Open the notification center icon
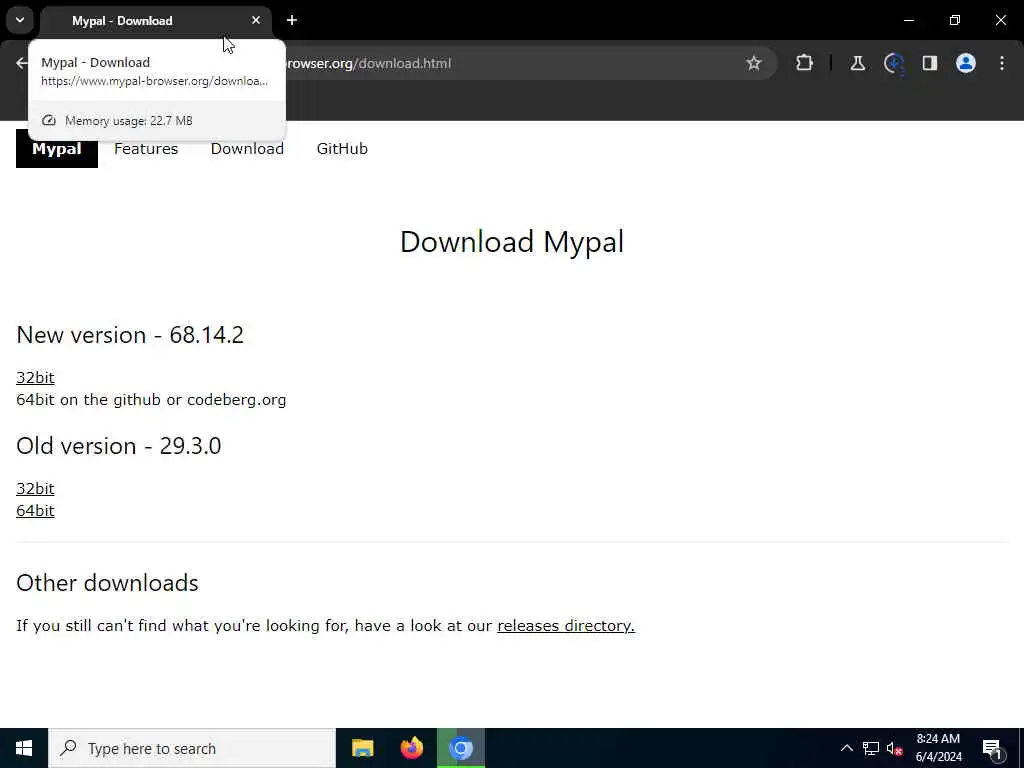 992,748
